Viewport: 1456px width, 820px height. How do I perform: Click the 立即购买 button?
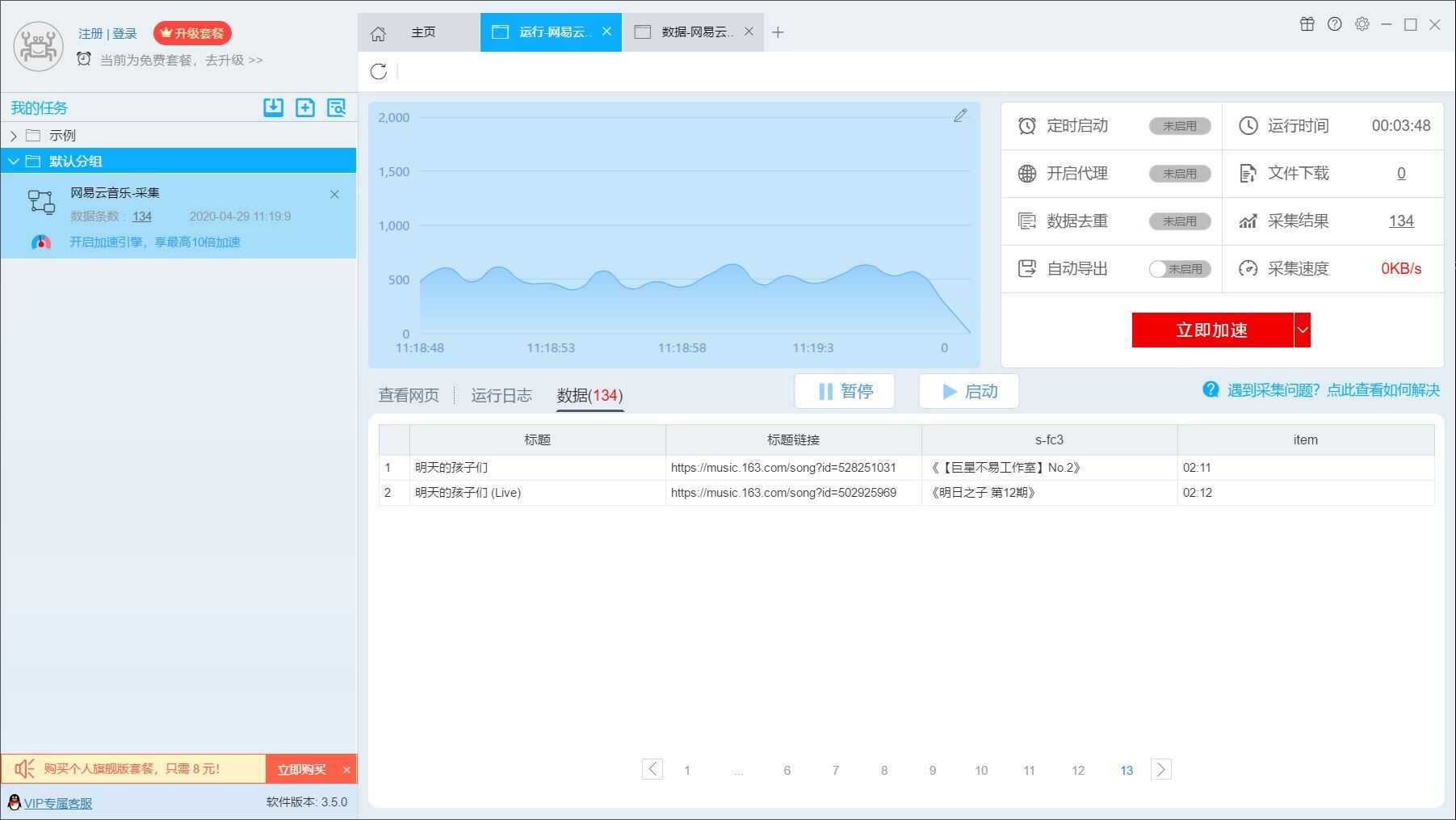coord(302,769)
